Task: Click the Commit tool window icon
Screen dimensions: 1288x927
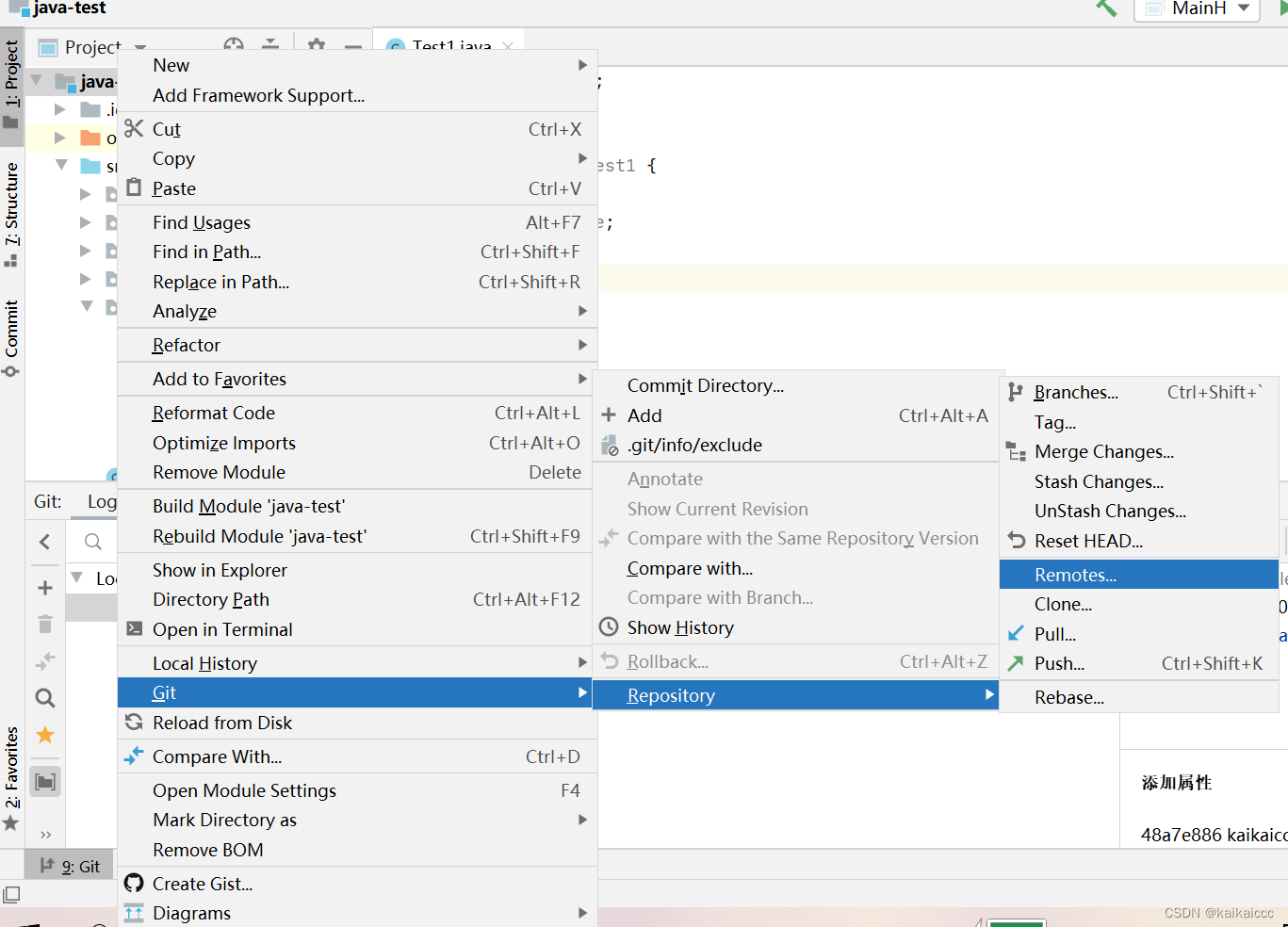Action: pyautogui.click(x=11, y=371)
